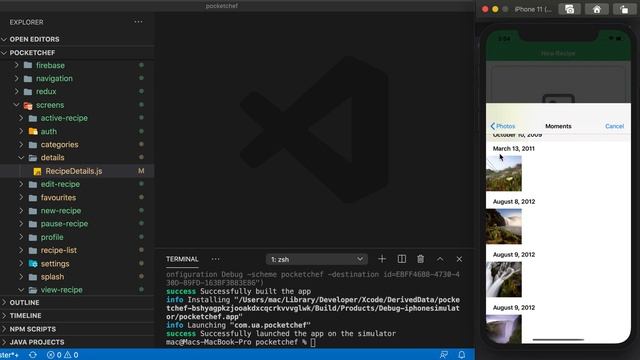Select the TERMINAL tab
Image resolution: width=640 pixels, height=360 pixels.
point(182,259)
